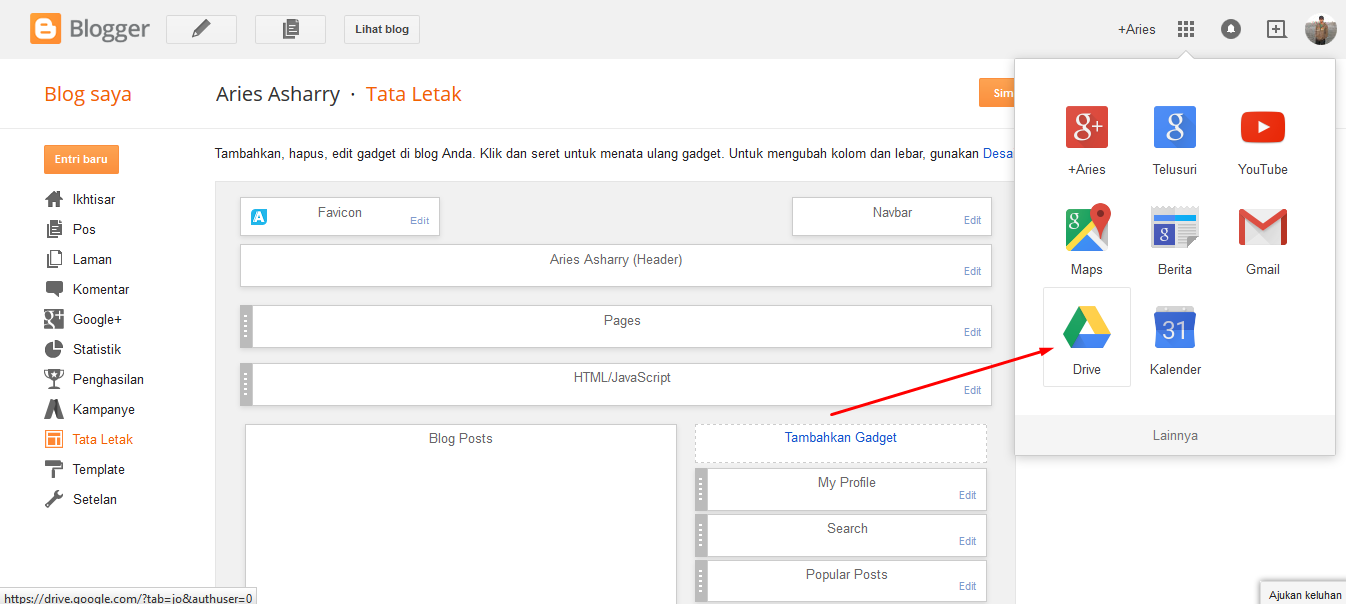Screen dimensions: 1346x604
Task: Edit the Navbar gadget
Action: click(x=973, y=220)
